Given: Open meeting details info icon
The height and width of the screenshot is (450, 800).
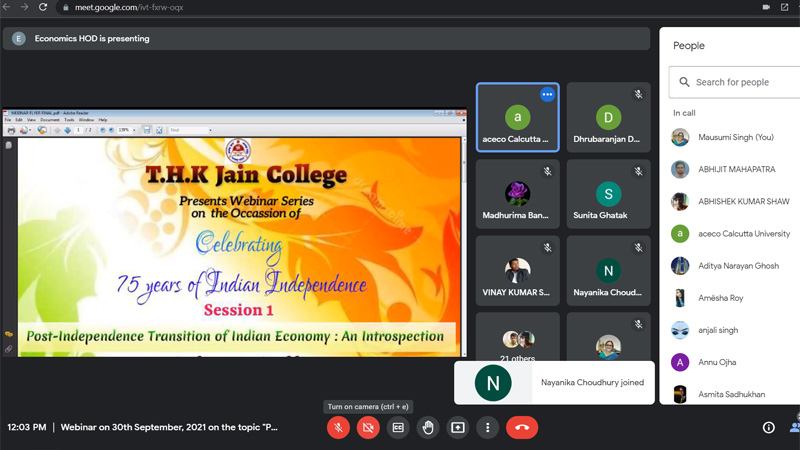Looking at the screenshot, I should [x=768, y=428].
